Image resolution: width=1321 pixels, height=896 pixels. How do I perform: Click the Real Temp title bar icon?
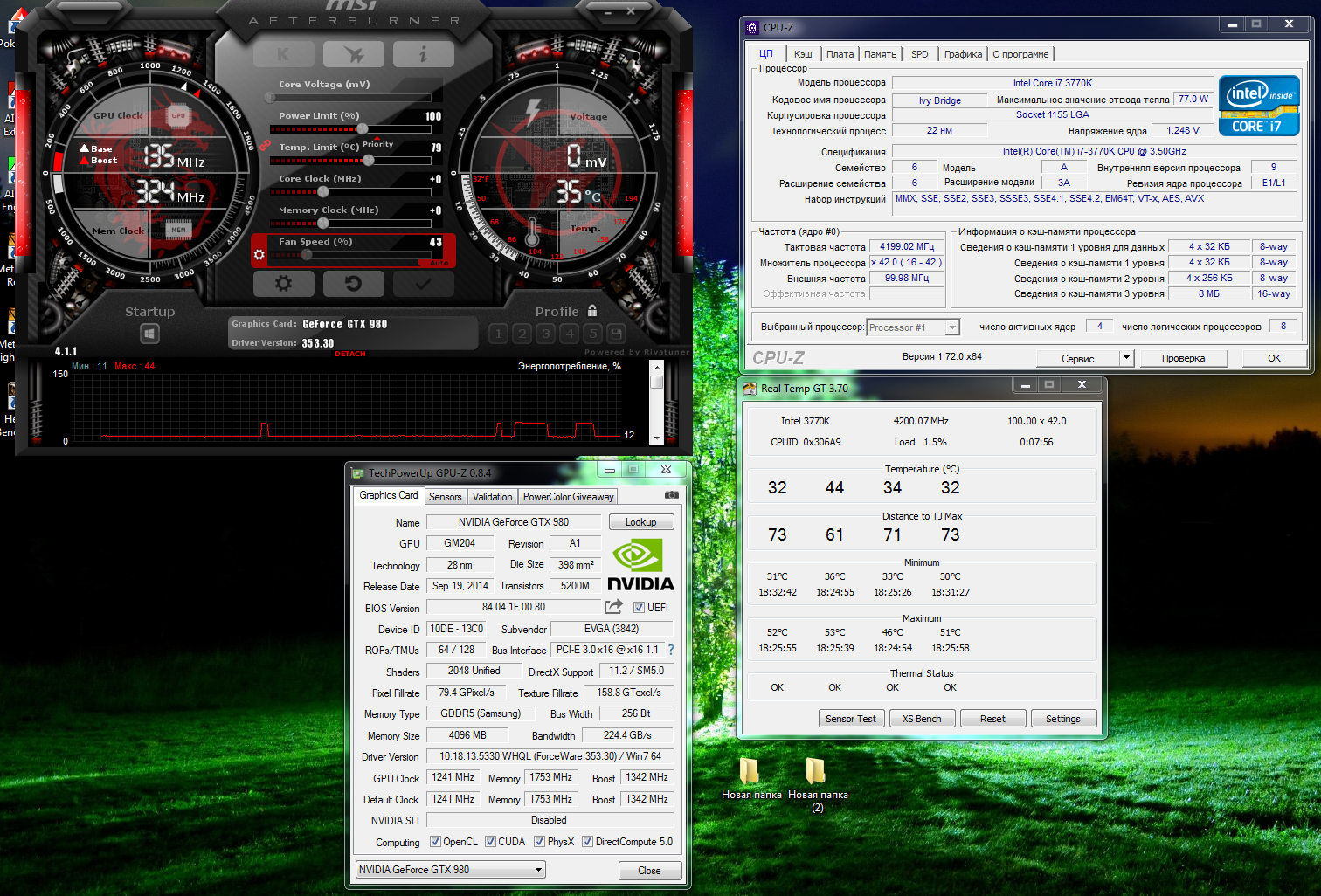750,389
